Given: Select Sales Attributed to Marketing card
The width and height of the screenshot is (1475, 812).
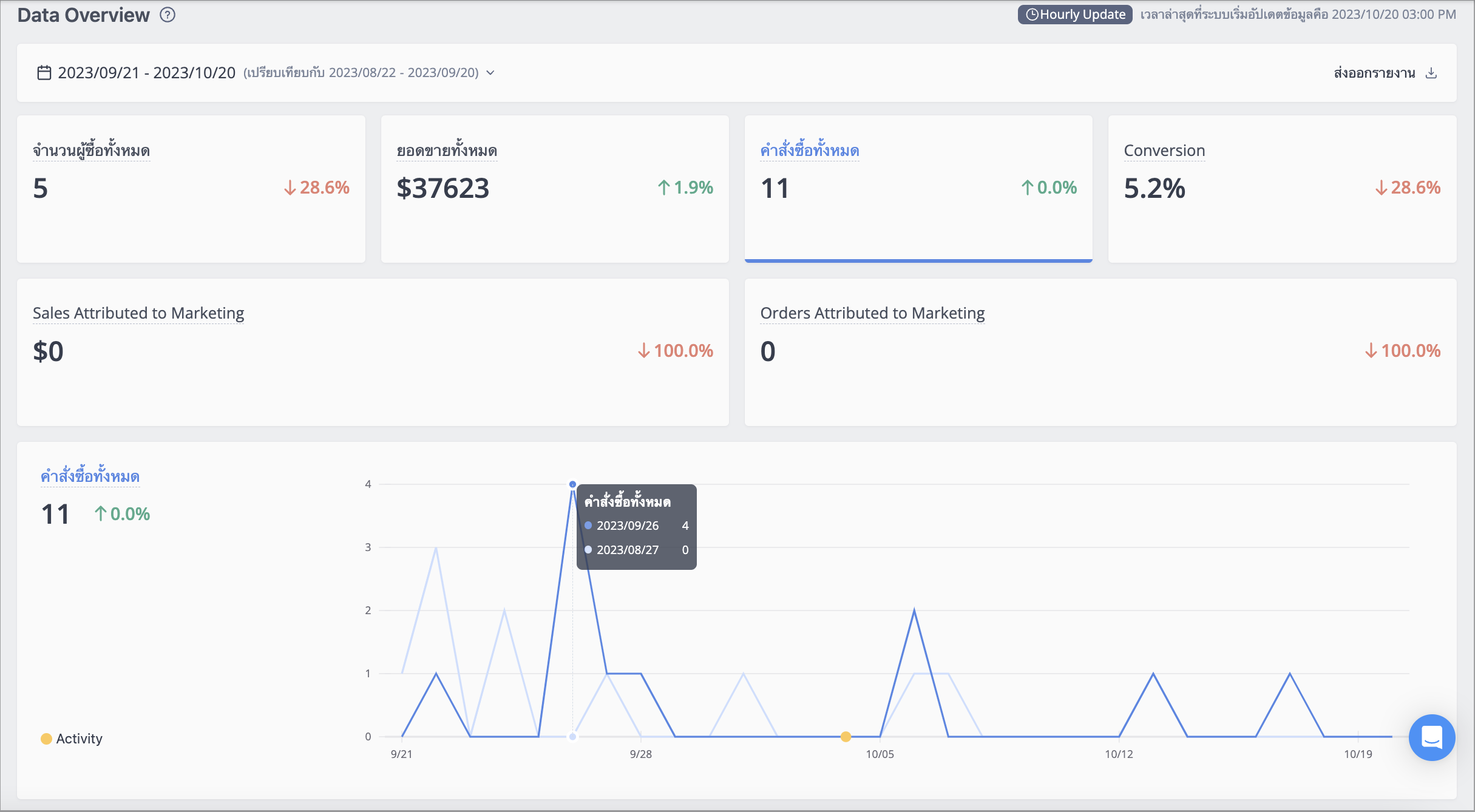Looking at the screenshot, I should pyautogui.click(x=373, y=352).
